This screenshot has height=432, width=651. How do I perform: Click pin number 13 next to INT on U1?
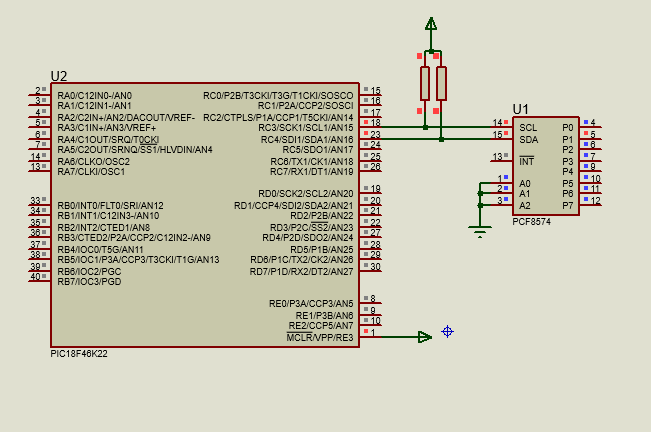(x=497, y=156)
